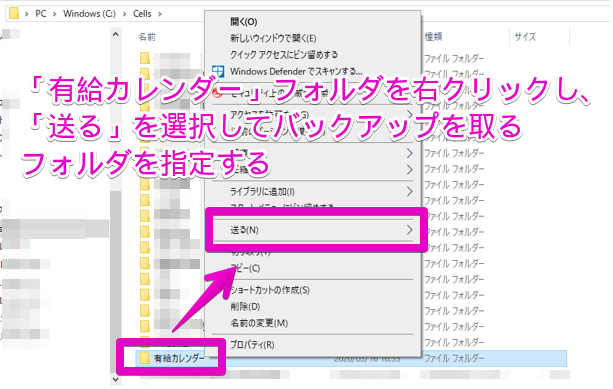
Task: Select the 有給カレンダー folder name
Action: [x=179, y=358]
